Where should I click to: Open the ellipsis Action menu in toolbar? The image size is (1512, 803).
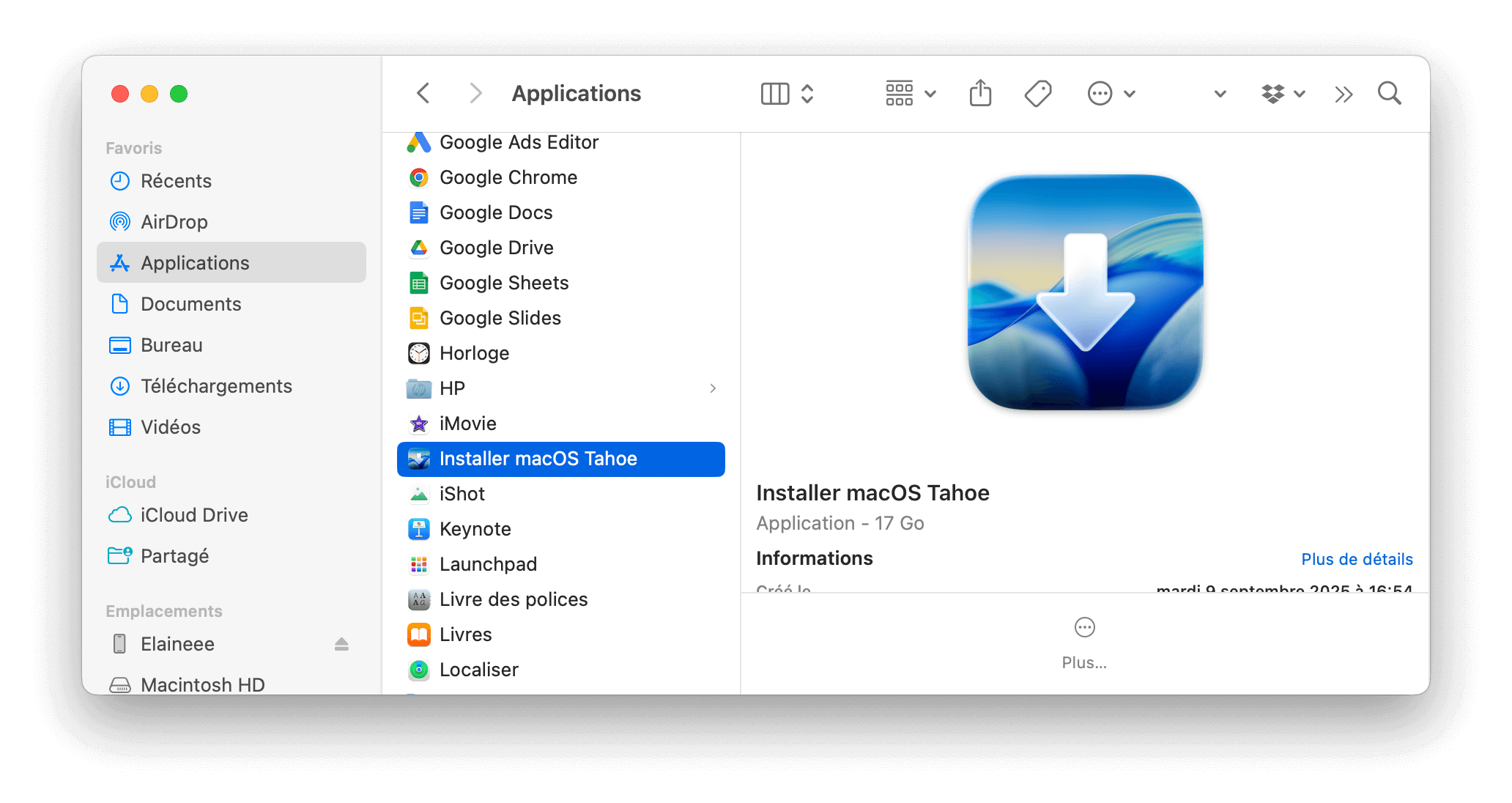1111,94
